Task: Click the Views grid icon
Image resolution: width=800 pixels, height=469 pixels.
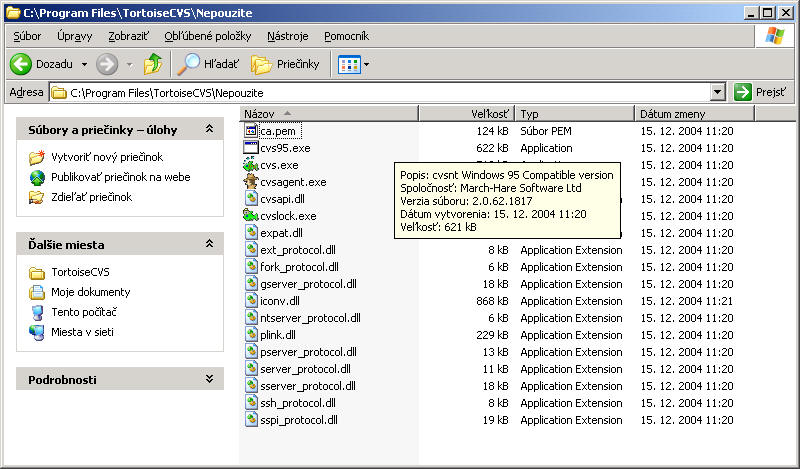Action: pyautogui.click(x=349, y=64)
